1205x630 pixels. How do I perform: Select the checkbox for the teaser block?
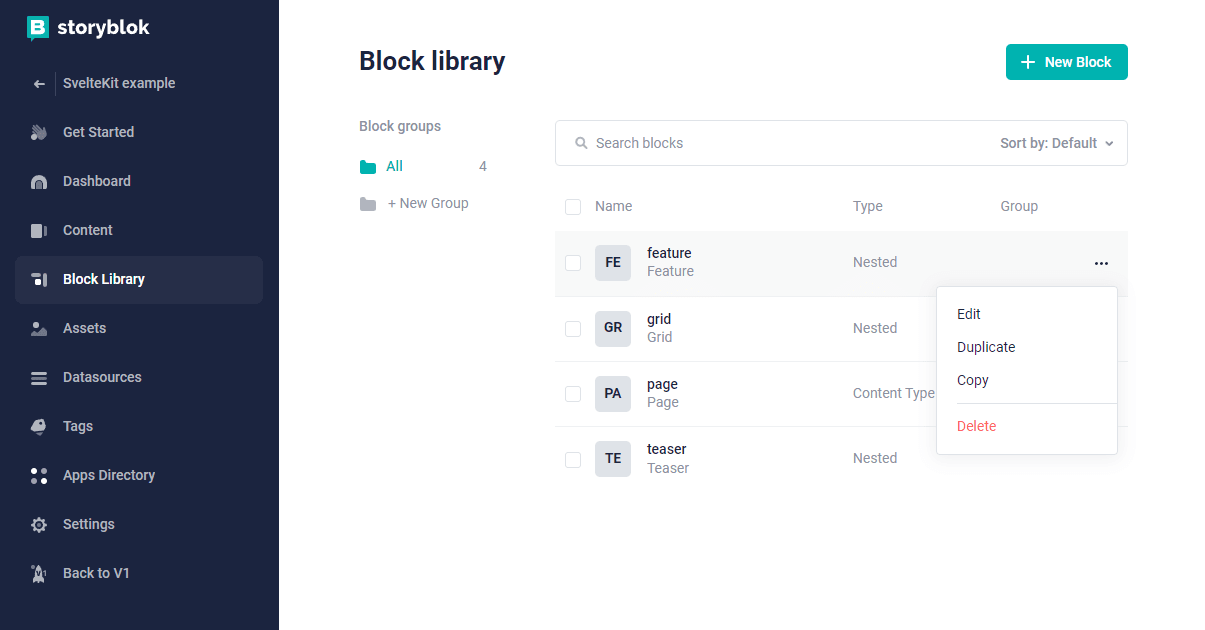[x=573, y=458]
